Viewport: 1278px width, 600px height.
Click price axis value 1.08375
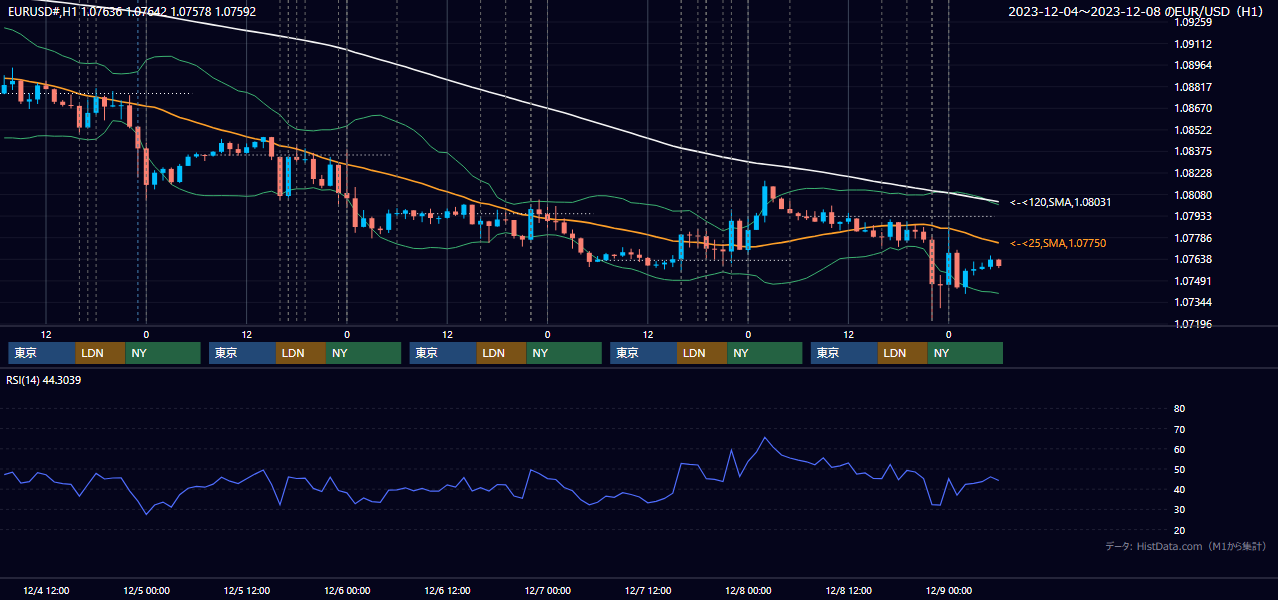[x=1193, y=151]
